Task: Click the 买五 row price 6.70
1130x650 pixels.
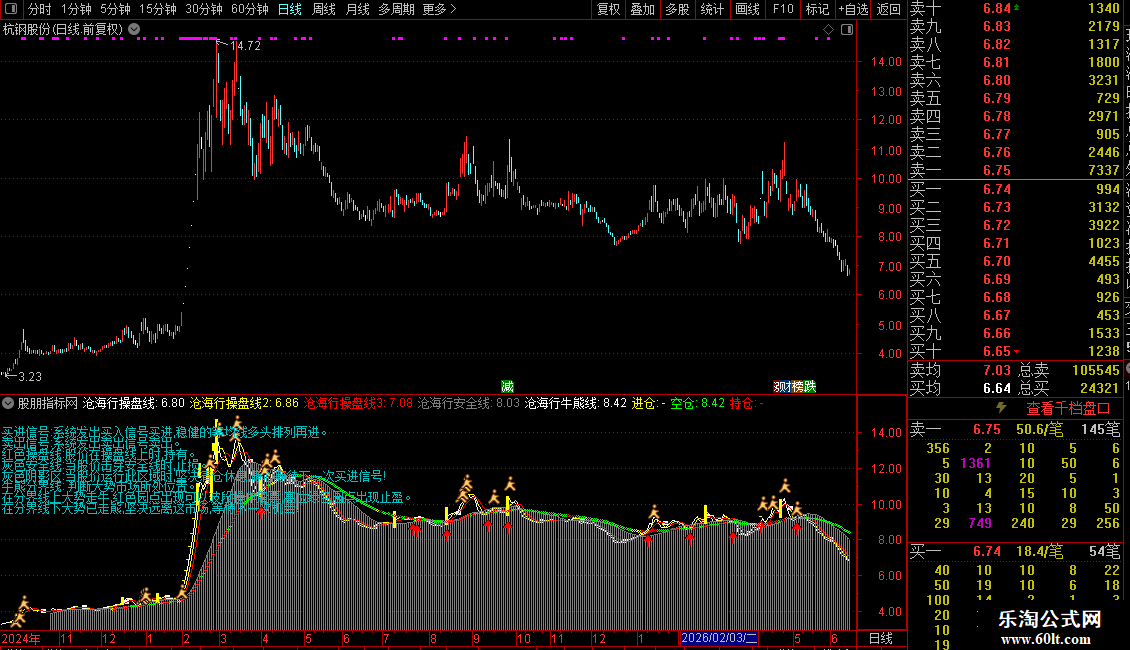Action: (997, 262)
